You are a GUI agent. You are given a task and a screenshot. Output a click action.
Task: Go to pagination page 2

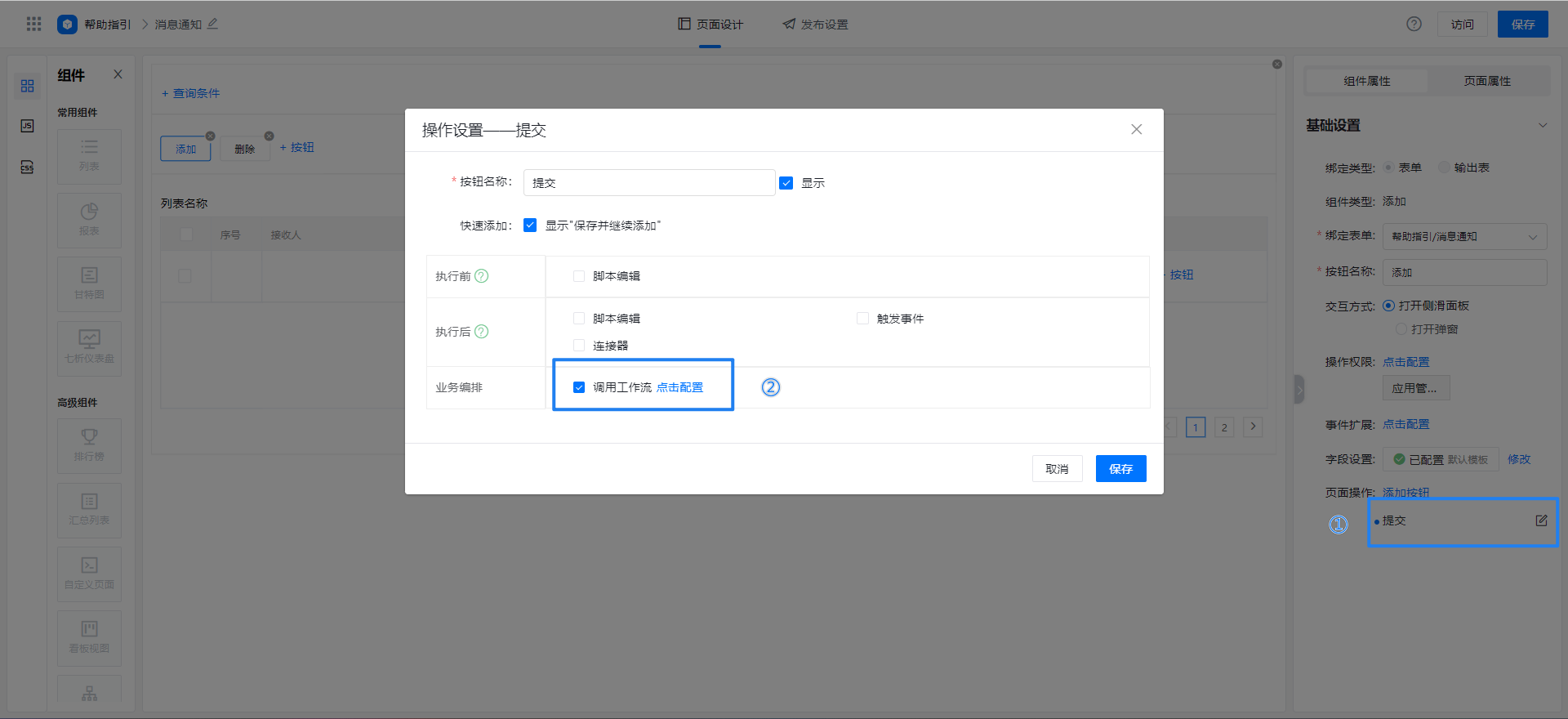tap(1223, 426)
